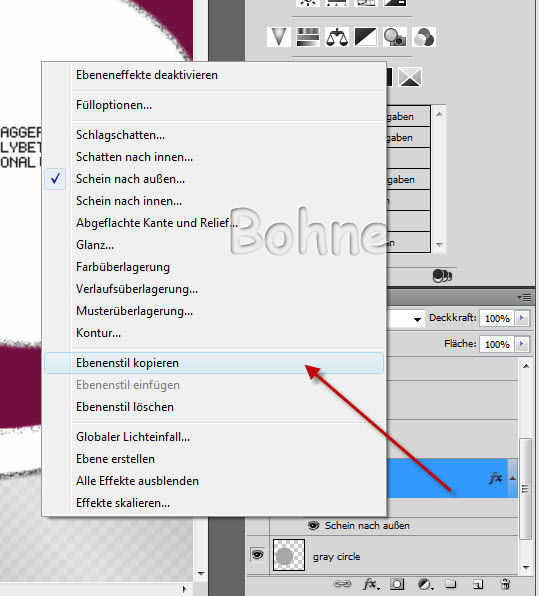Image resolution: width=539 pixels, height=596 pixels.
Task: Add a Black & White adjustment
Action: [366, 37]
